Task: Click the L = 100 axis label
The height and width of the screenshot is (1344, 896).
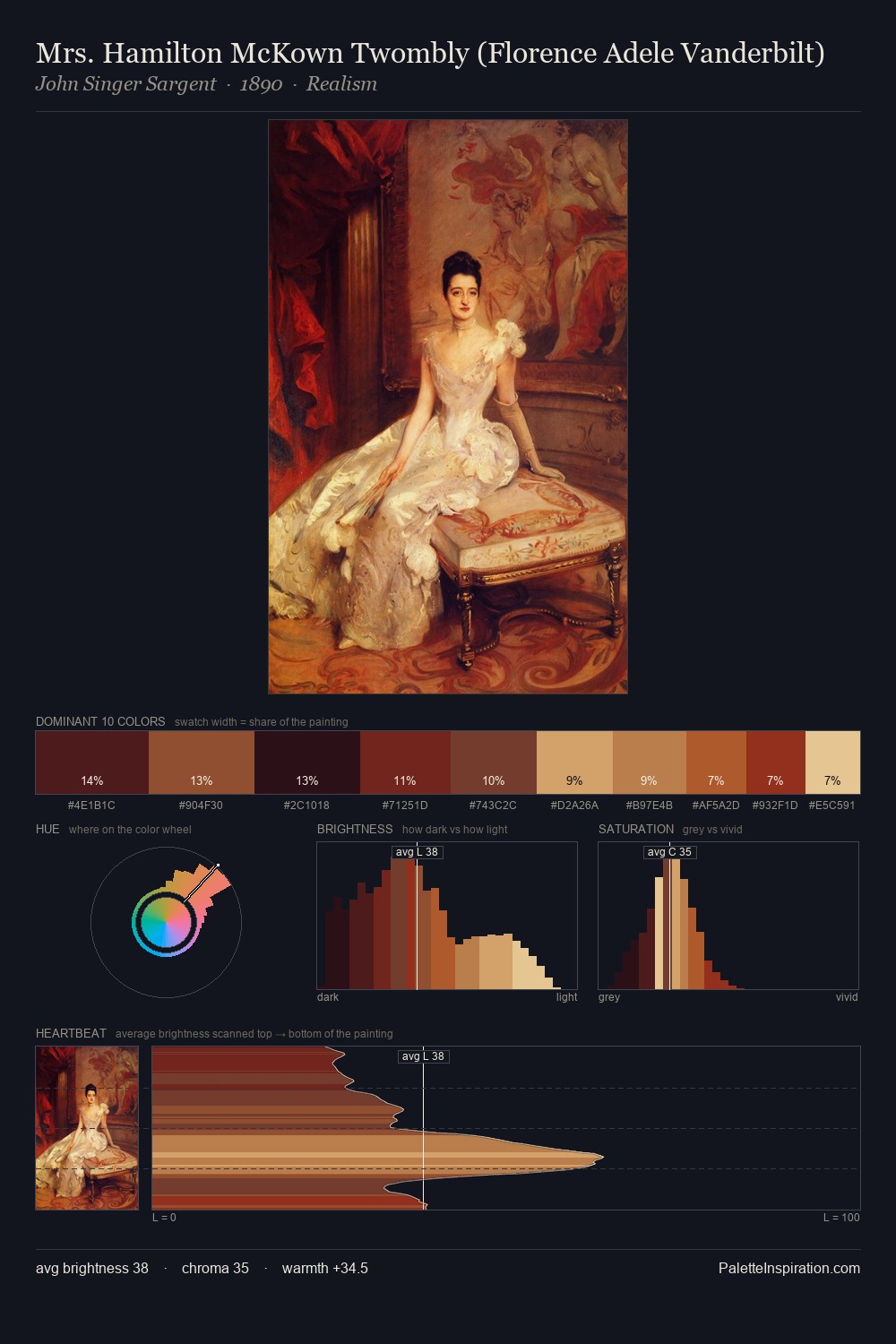Action: pyautogui.click(x=841, y=1218)
